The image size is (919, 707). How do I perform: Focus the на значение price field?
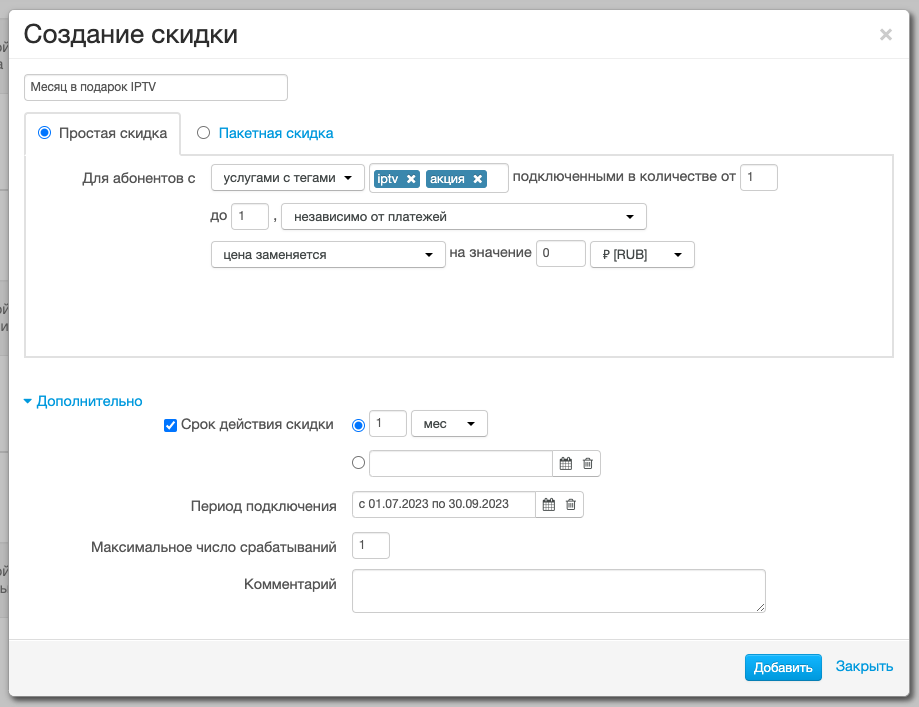tap(561, 253)
